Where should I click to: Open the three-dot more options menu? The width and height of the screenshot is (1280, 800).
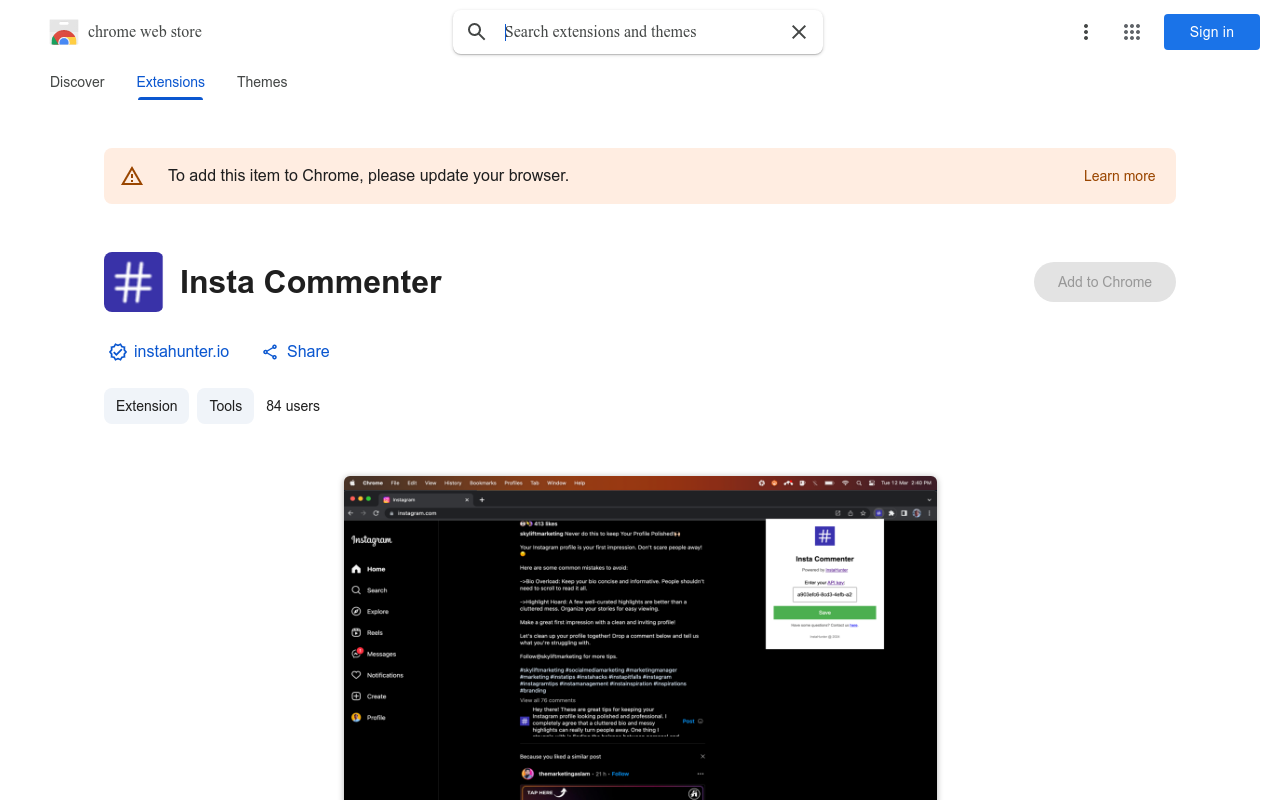[1086, 32]
